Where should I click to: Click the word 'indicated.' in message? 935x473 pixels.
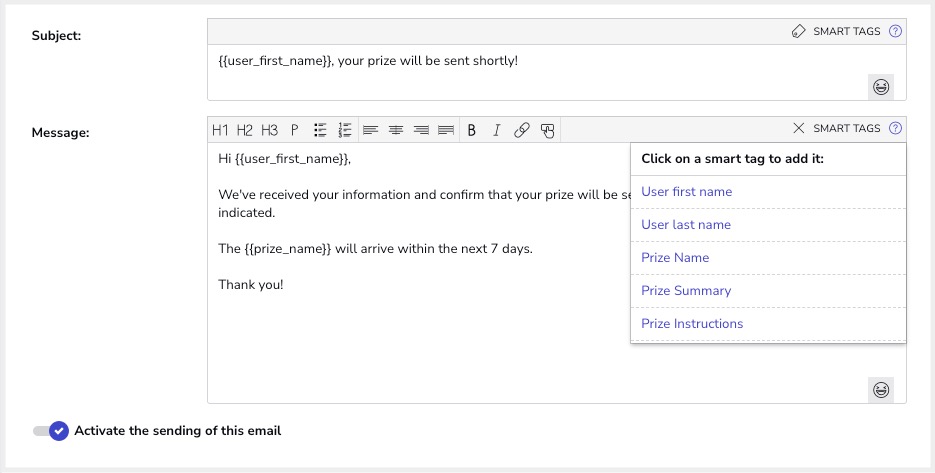click(x=247, y=213)
